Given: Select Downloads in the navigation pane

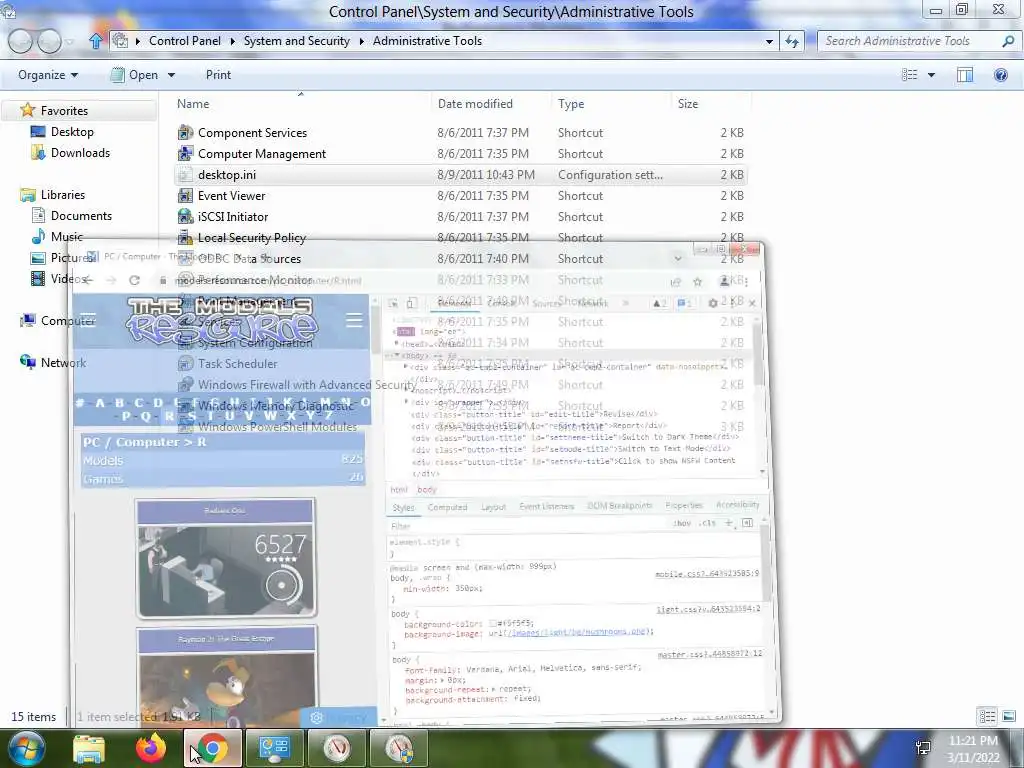Looking at the screenshot, I should pyautogui.click(x=80, y=153).
